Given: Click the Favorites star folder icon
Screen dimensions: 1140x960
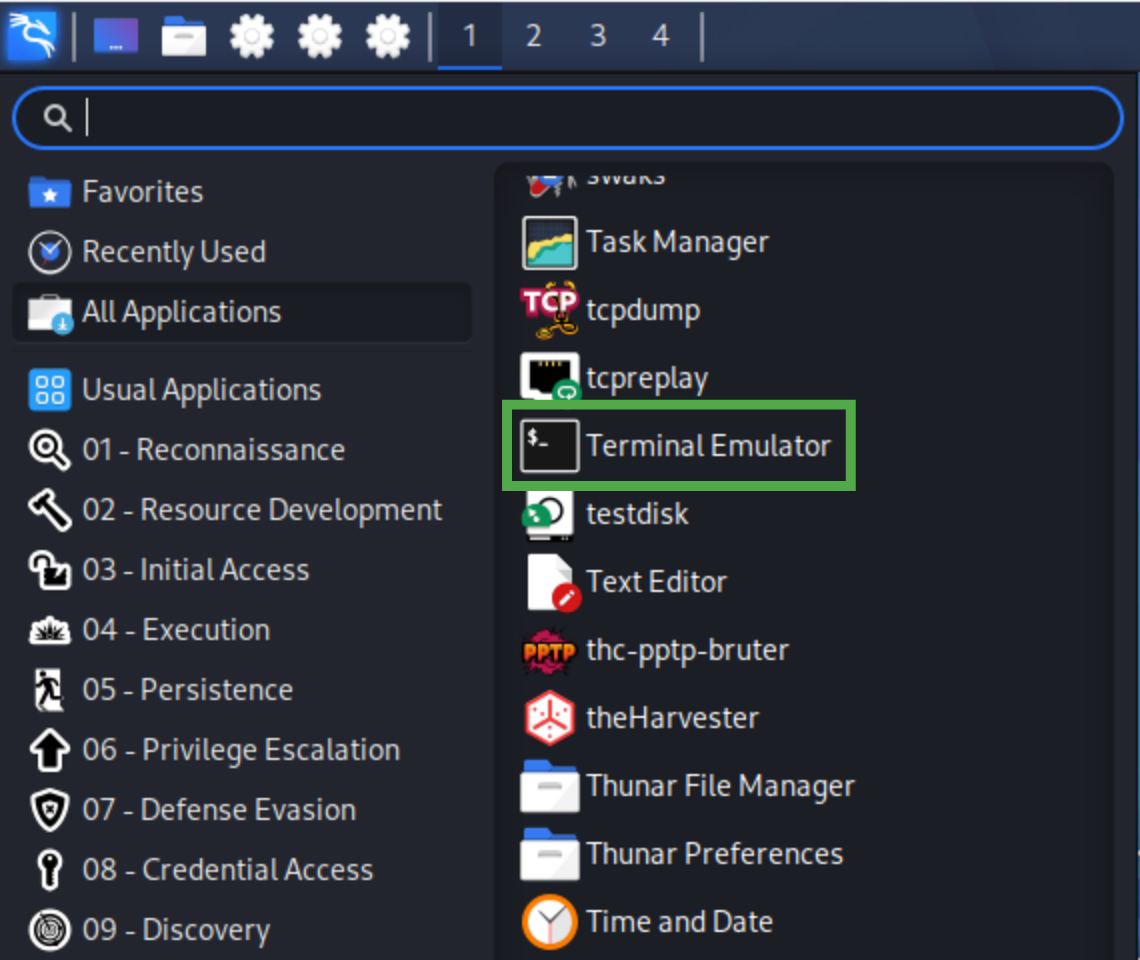Looking at the screenshot, I should click(x=49, y=192).
